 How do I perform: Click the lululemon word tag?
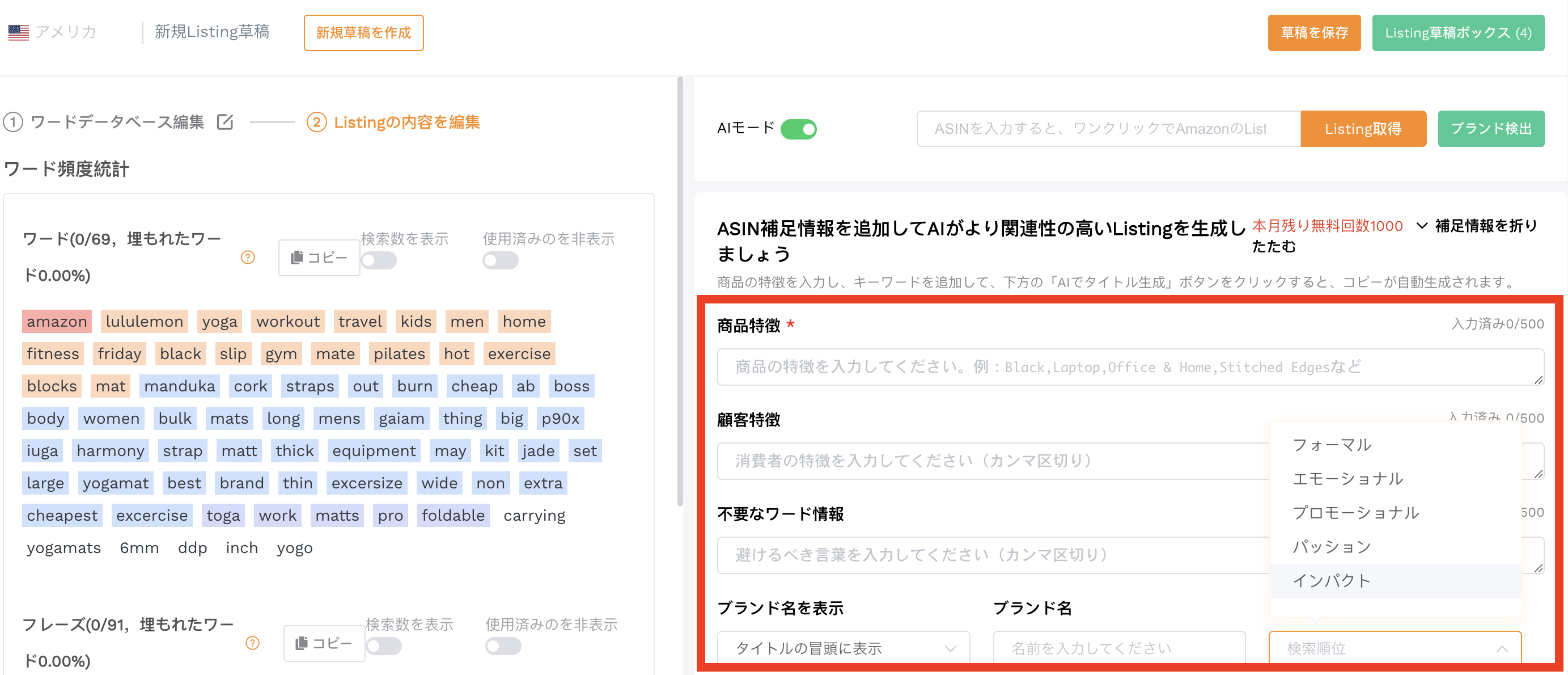point(144,322)
